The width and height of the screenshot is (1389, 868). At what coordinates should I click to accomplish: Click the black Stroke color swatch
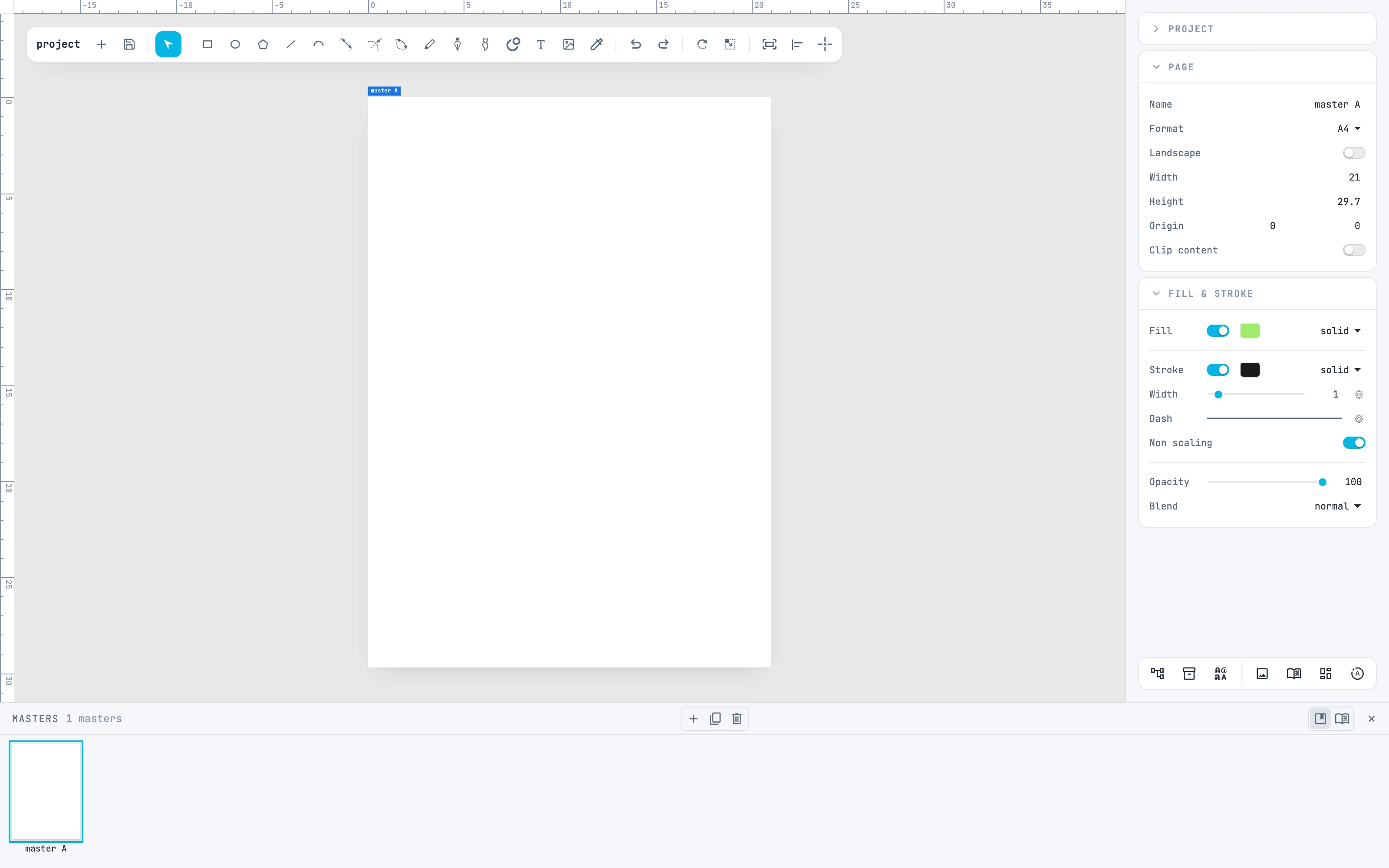point(1250,370)
